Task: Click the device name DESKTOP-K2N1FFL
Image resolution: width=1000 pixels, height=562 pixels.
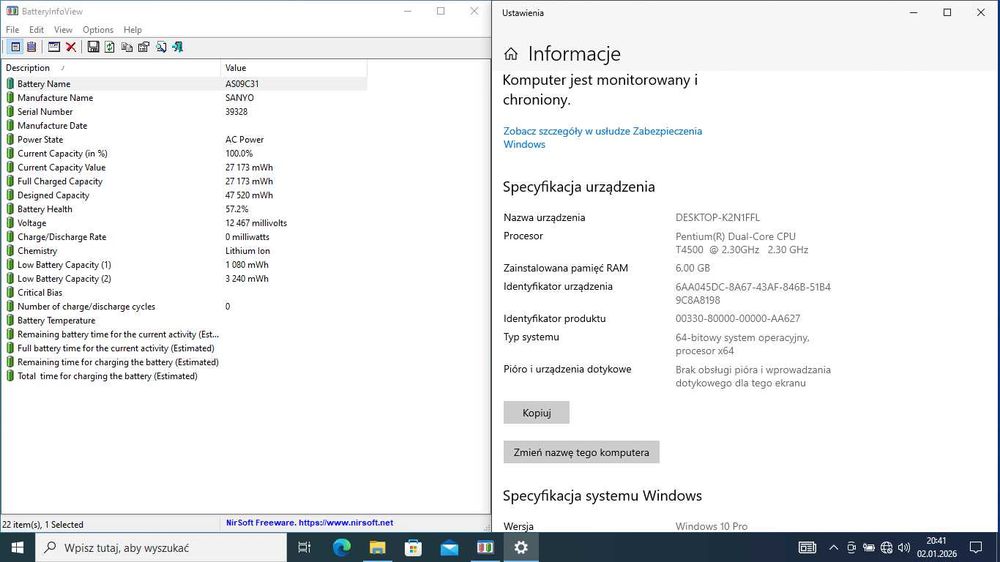Action: click(x=717, y=218)
